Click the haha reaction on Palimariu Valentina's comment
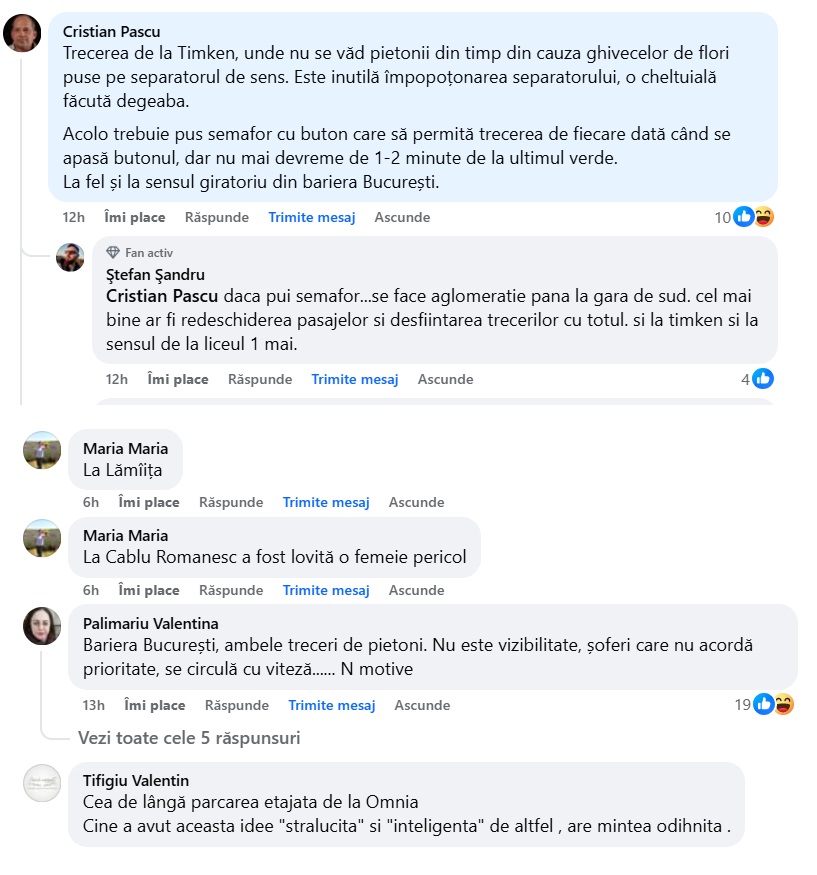Image resolution: width=817 pixels, height=875 pixels. 783,705
